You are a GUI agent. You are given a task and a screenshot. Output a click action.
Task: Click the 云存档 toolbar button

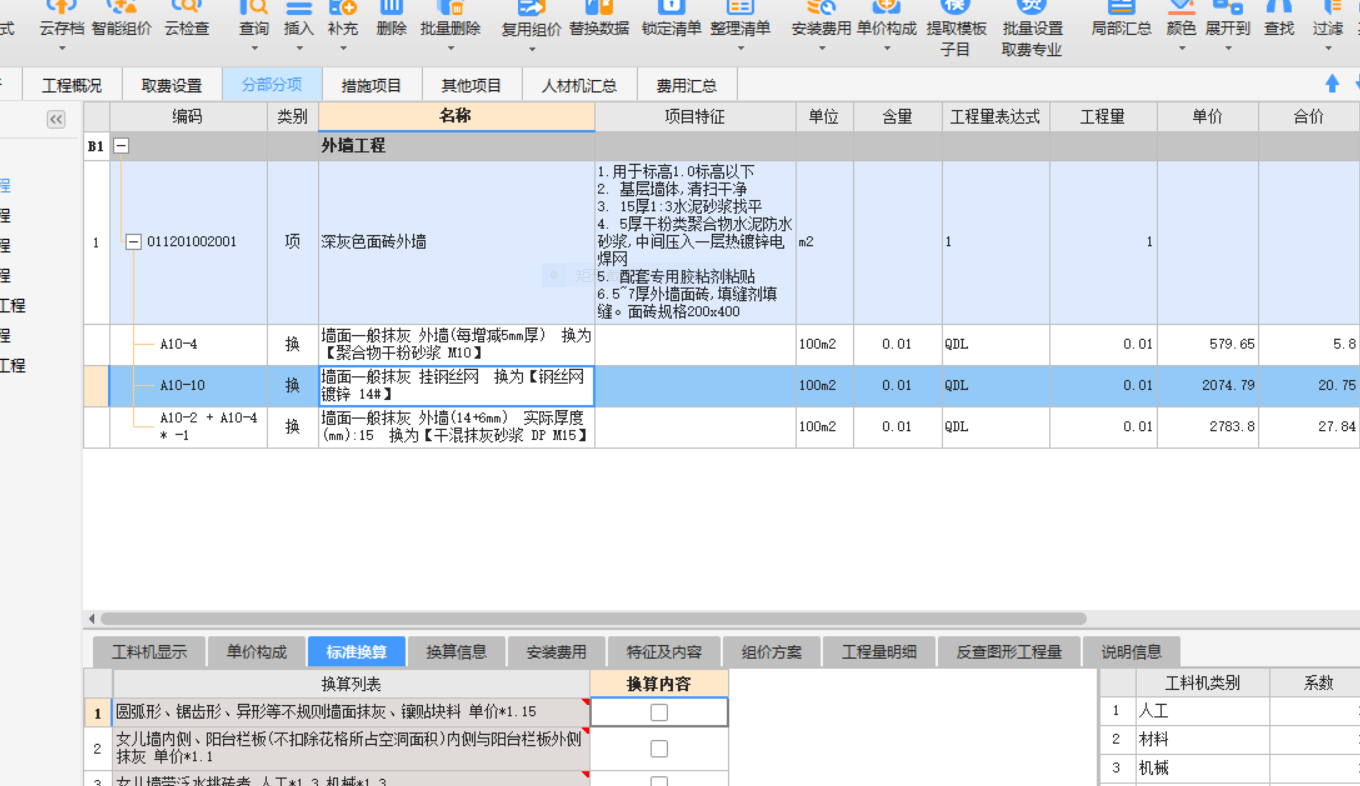(62, 20)
